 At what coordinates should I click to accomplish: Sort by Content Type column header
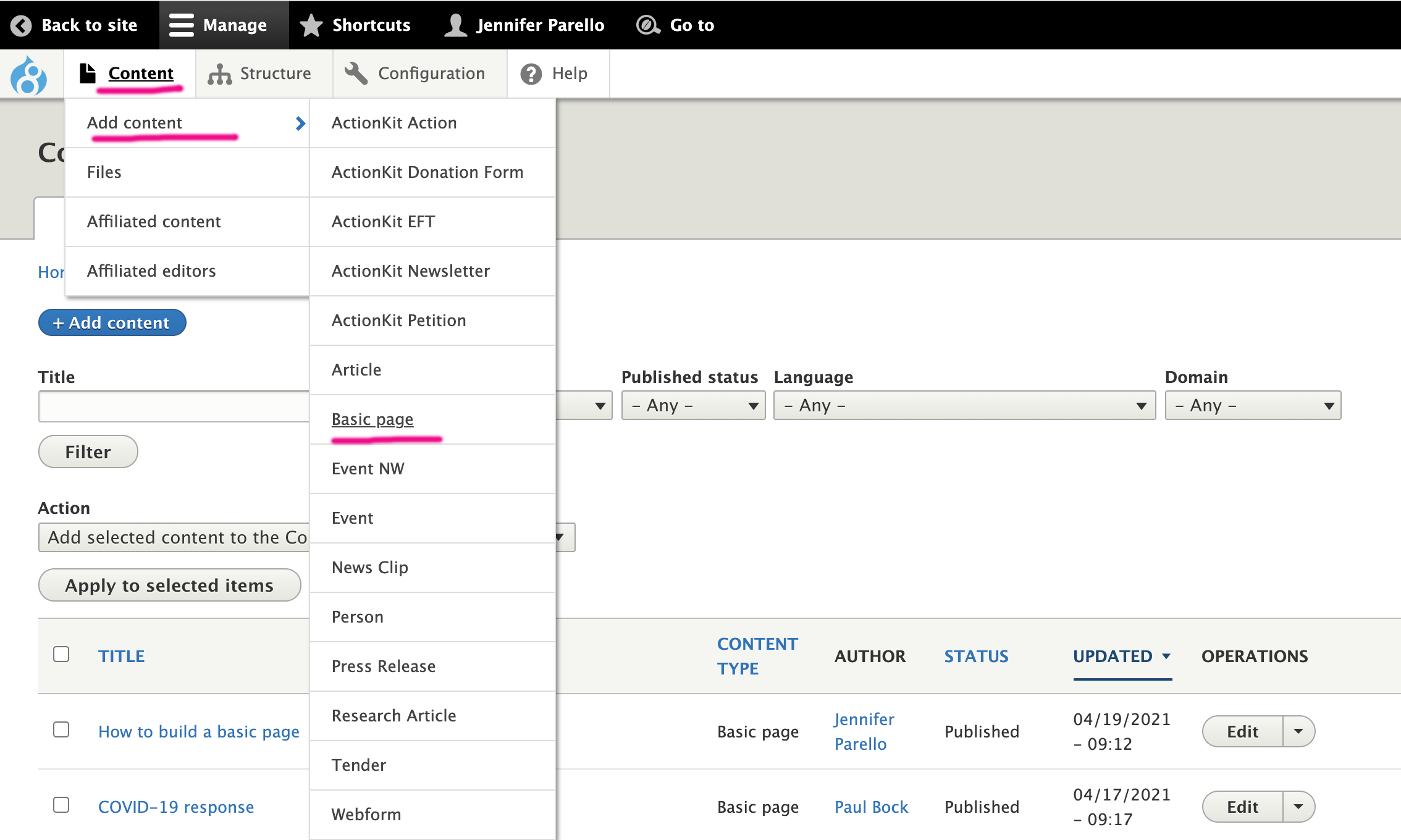tap(757, 656)
